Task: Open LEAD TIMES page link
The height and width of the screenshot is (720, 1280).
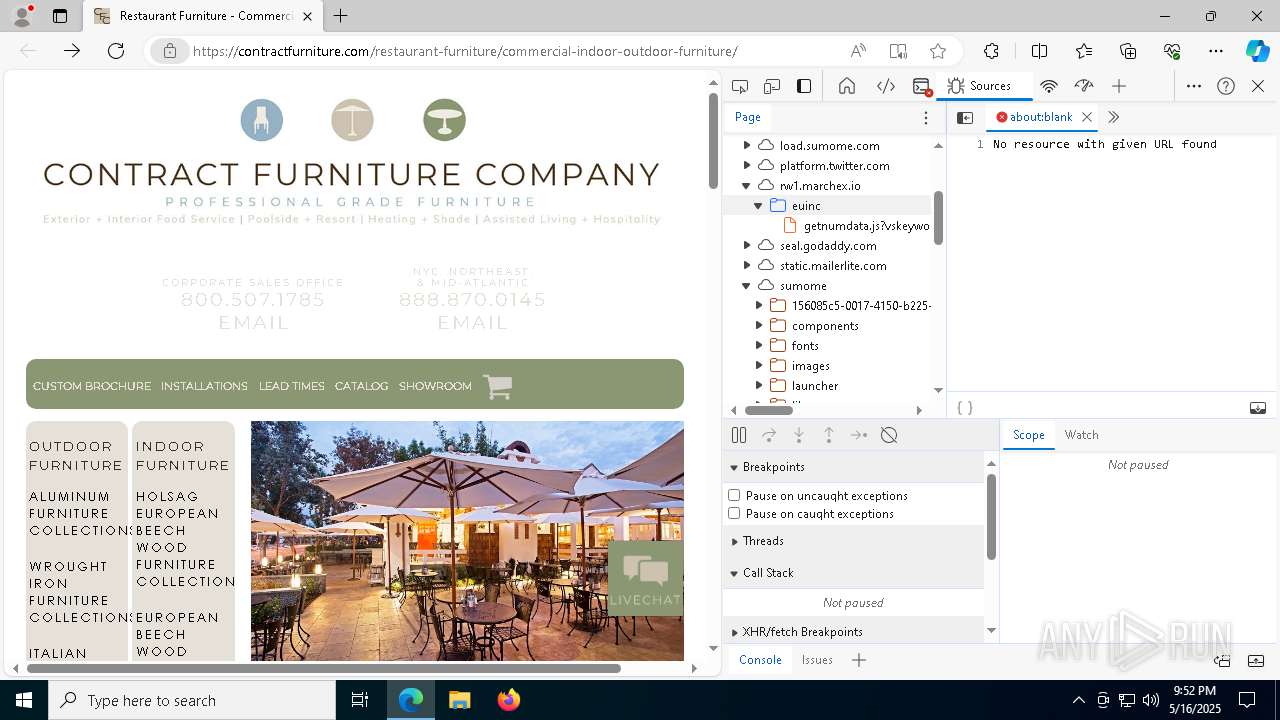Action: tap(291, 386)
